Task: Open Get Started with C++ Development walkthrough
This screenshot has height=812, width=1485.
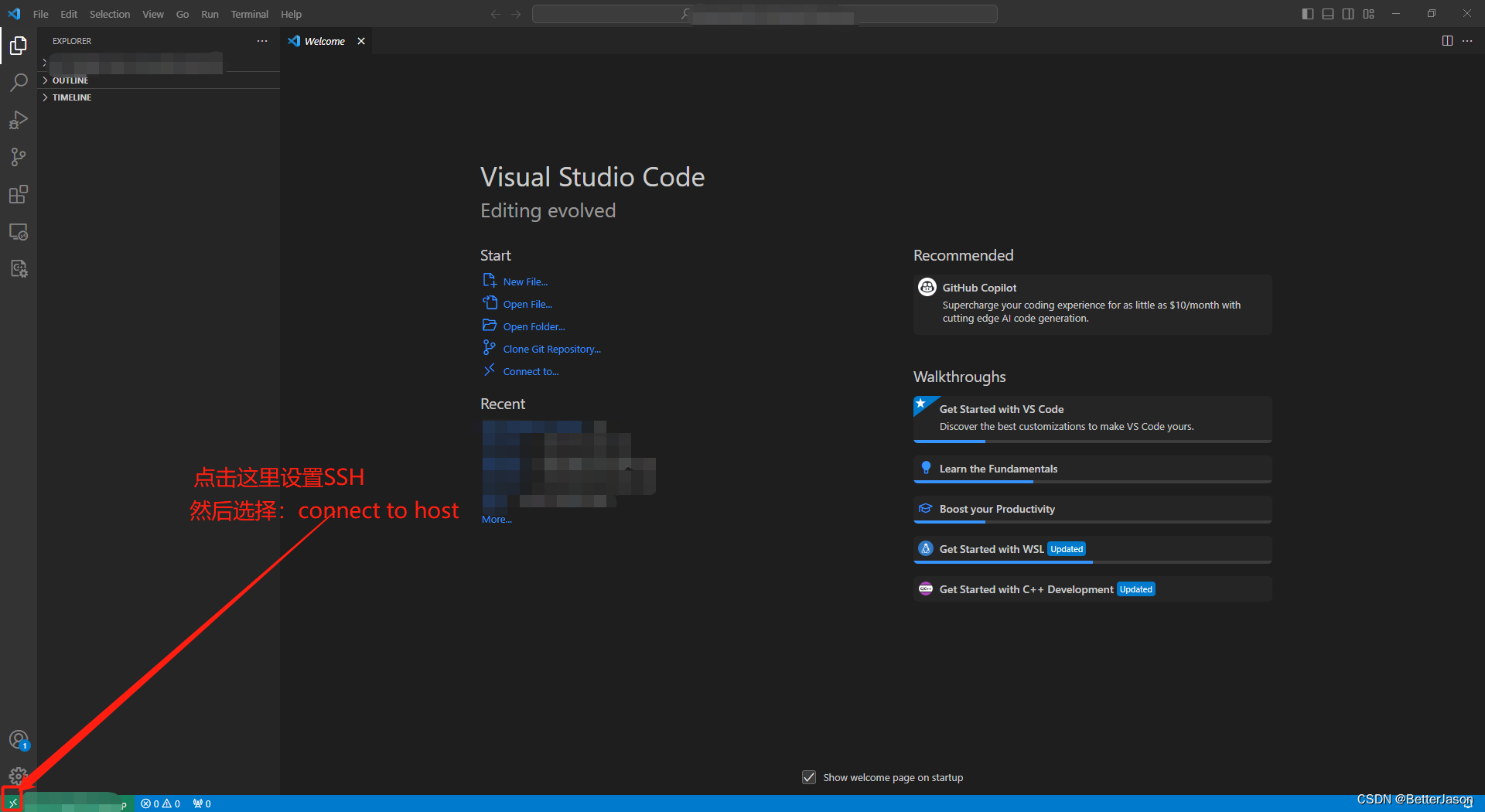Action: tap(1092, 589)
